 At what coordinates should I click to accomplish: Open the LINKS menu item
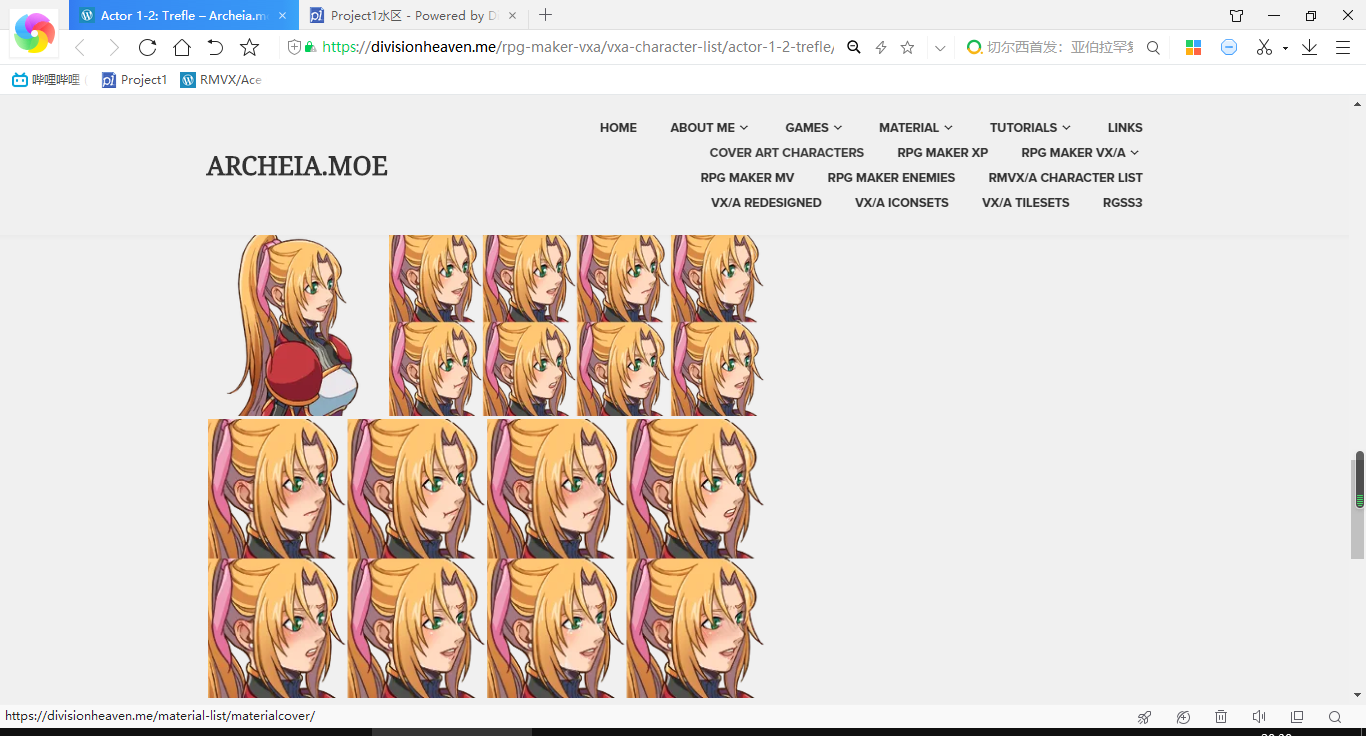pyautogui.click(x=1125, y=128)
